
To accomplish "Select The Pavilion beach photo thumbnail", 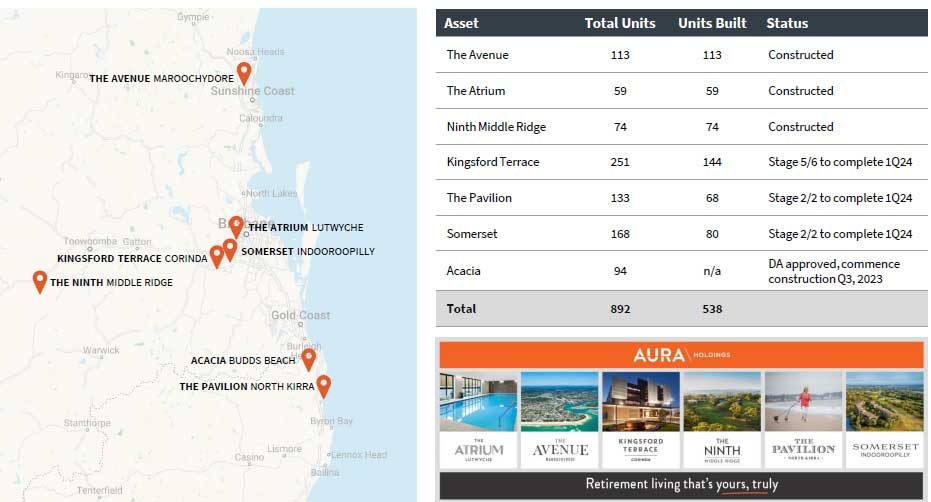I will pos(803,401).
